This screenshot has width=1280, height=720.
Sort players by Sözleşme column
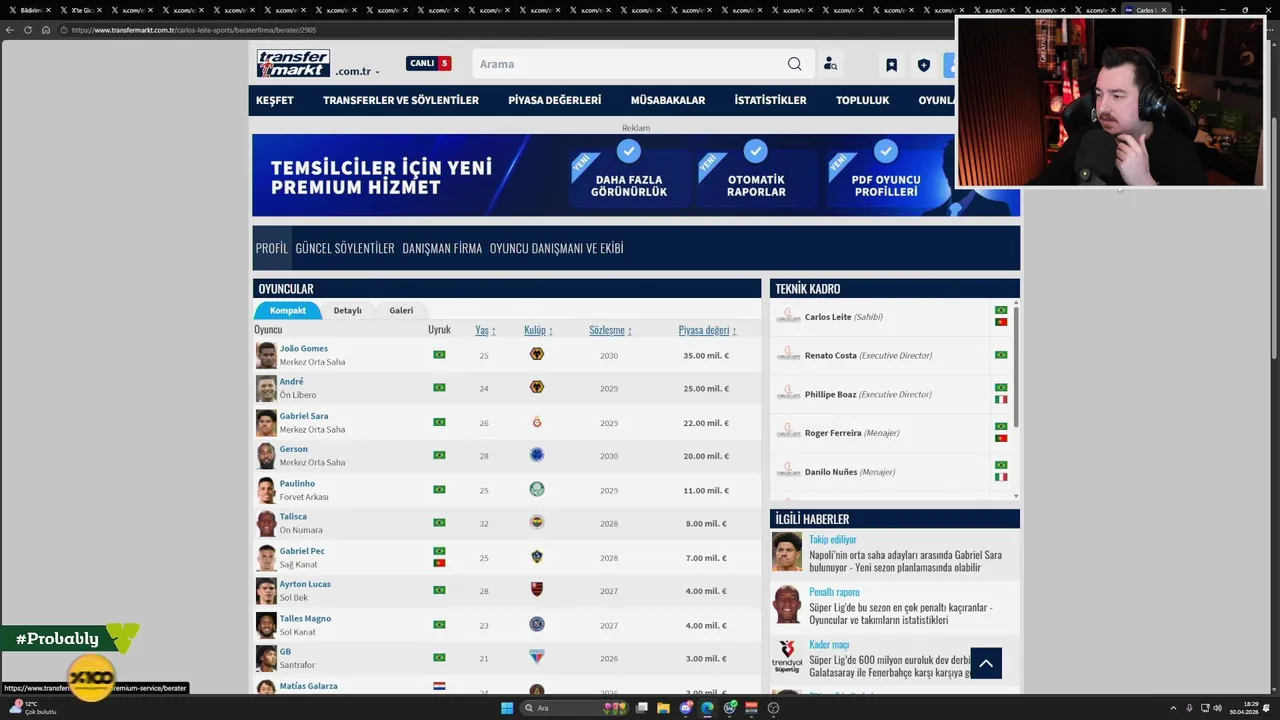610,330
